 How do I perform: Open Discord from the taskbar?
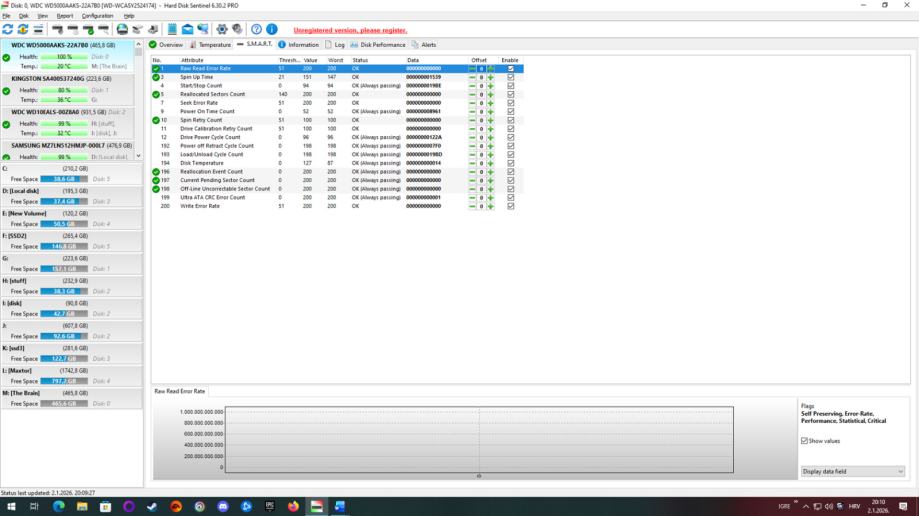[223, 506]
